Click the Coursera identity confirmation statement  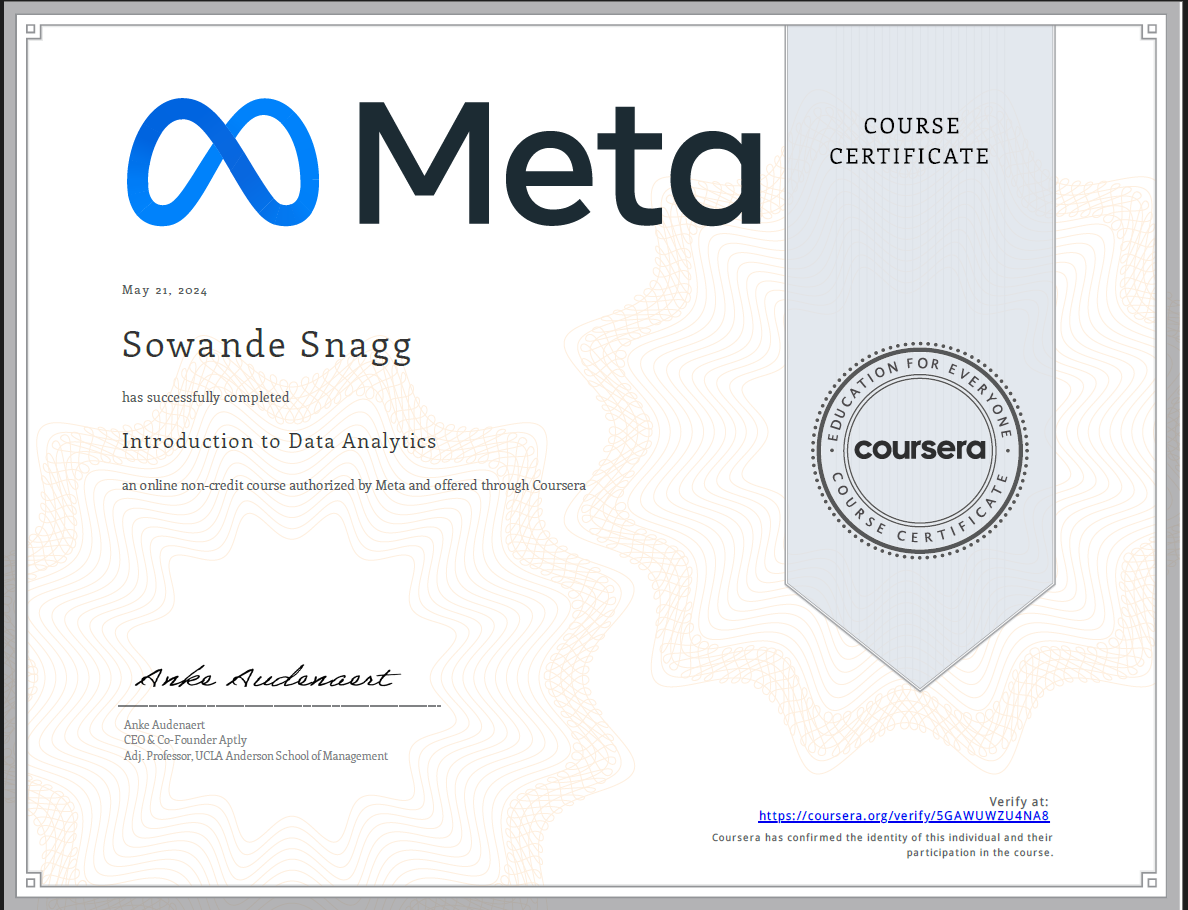882,845
